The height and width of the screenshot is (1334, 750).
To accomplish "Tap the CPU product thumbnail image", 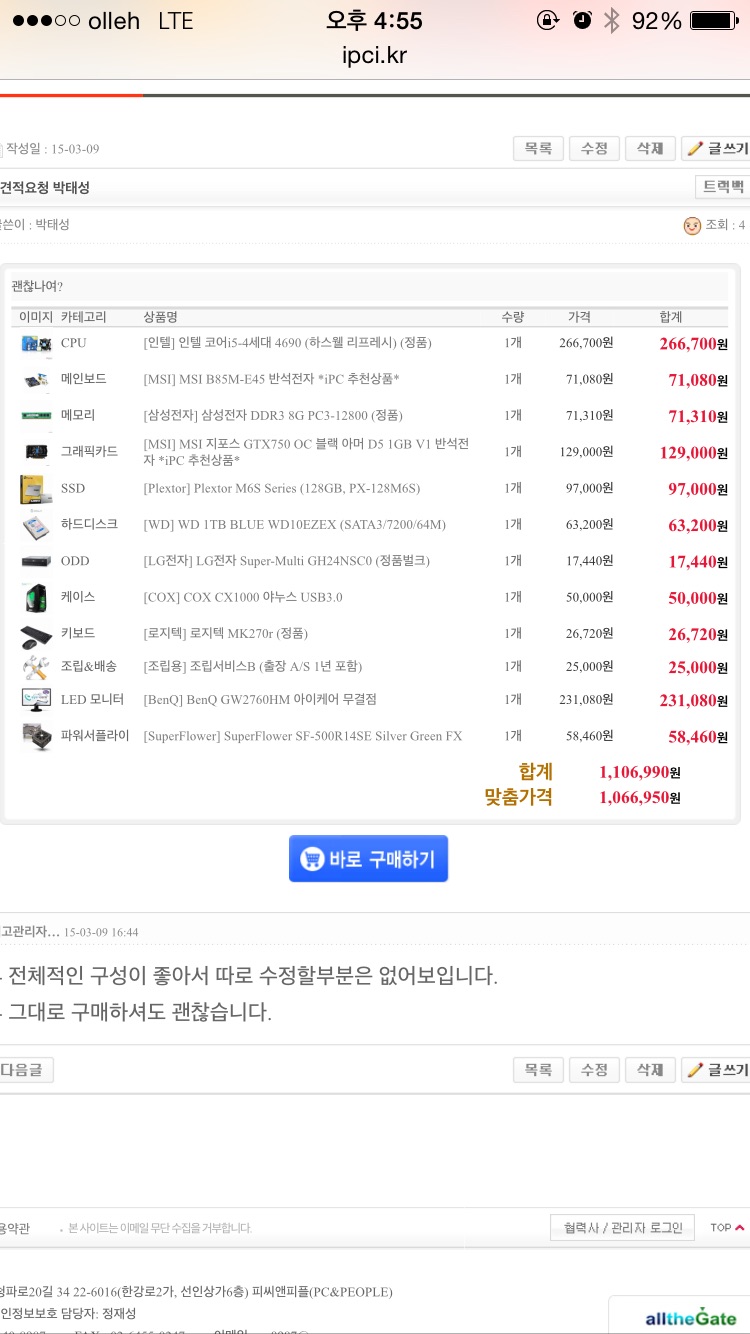I will point(36,343).
